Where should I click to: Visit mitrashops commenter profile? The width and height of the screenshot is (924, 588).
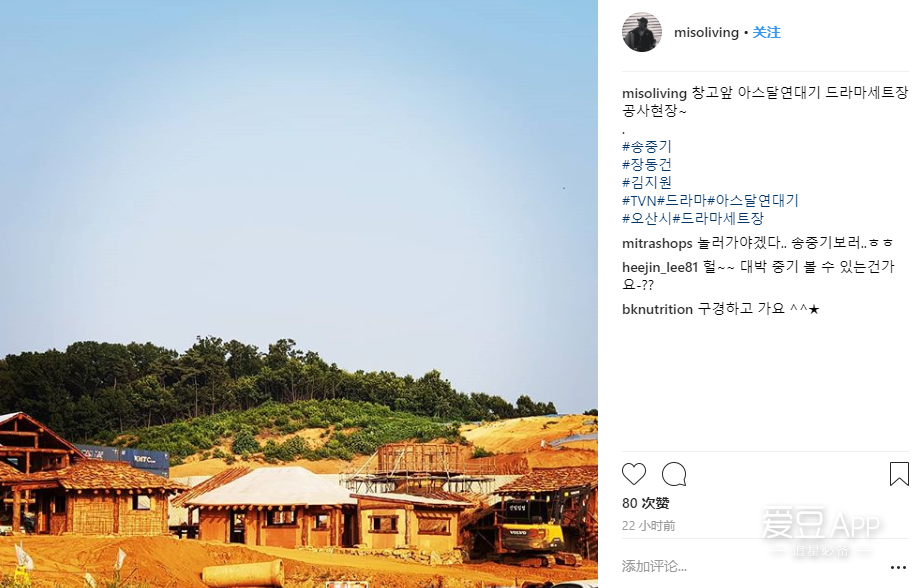pos(657,243)
